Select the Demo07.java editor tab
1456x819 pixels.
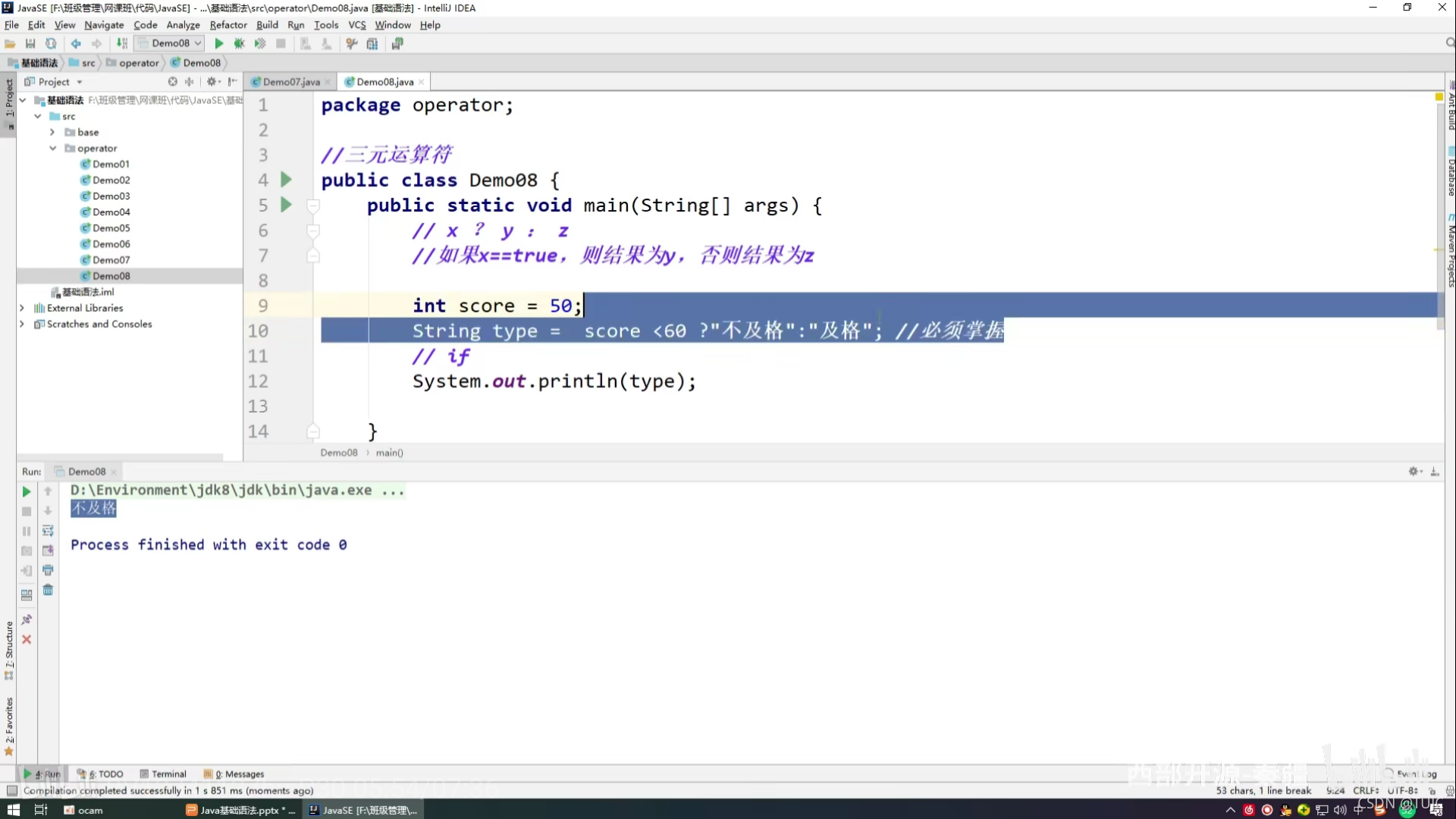pyautogui.click(x=290, y=81)
